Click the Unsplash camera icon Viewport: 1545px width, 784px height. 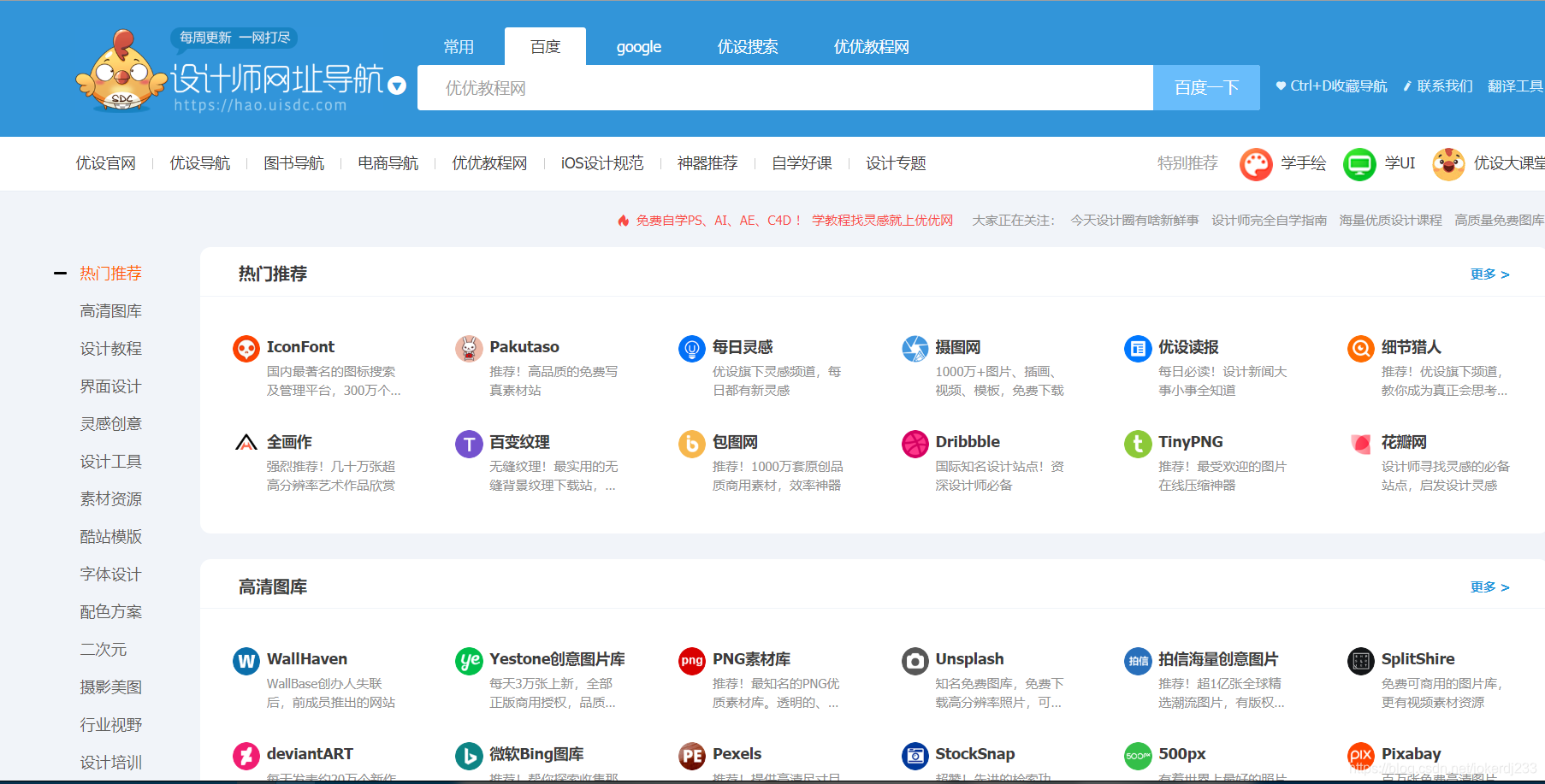pyautogui.click(x=915, y=661)
